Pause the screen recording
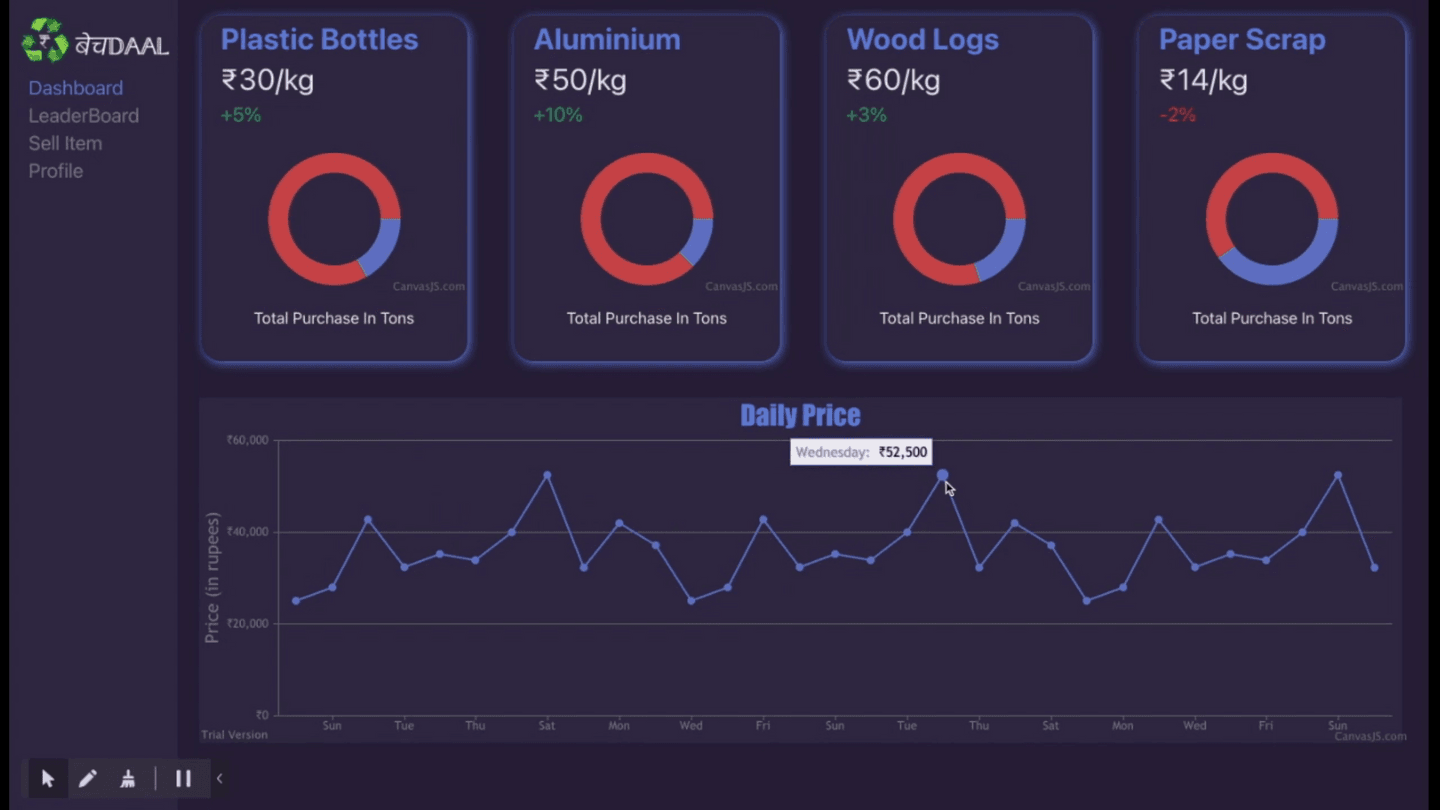The height and width of the screenshot is (810, 1440). [183, 778]
